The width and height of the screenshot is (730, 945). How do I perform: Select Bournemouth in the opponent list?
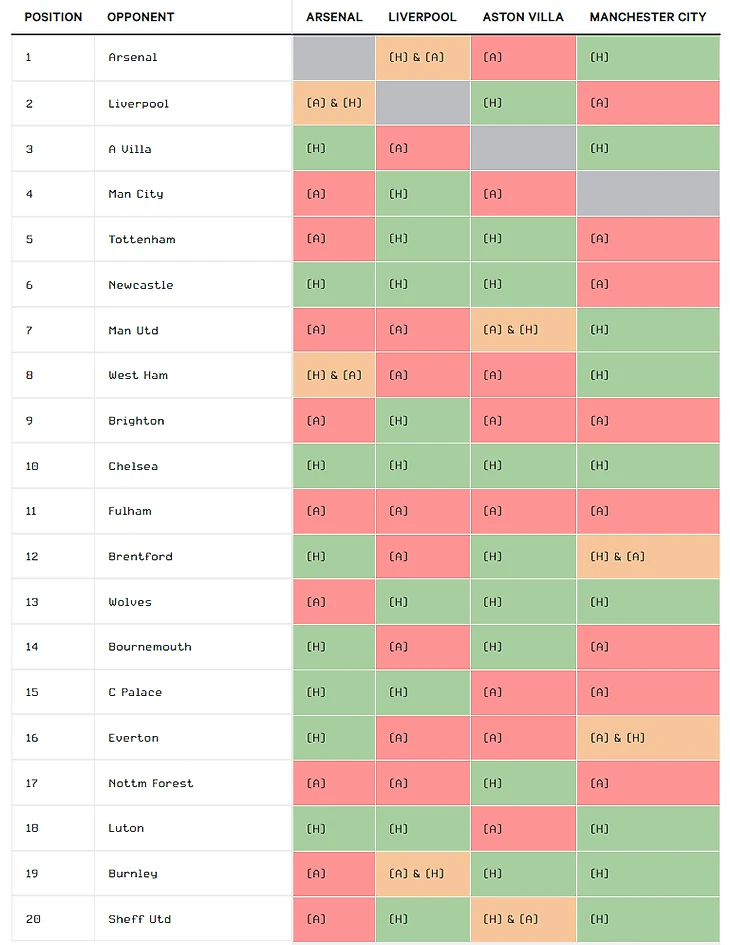150,647
